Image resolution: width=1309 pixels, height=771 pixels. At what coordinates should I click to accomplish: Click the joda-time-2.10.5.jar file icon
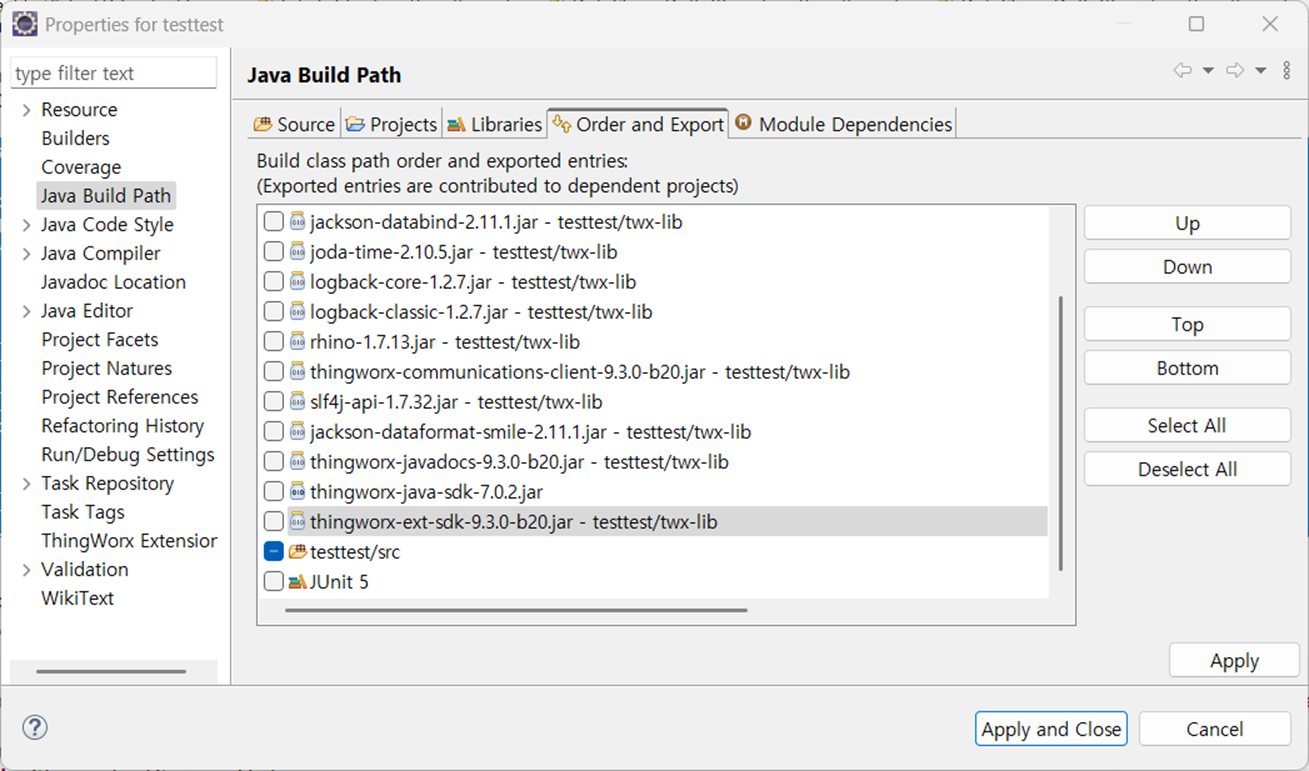pos(298,252)
